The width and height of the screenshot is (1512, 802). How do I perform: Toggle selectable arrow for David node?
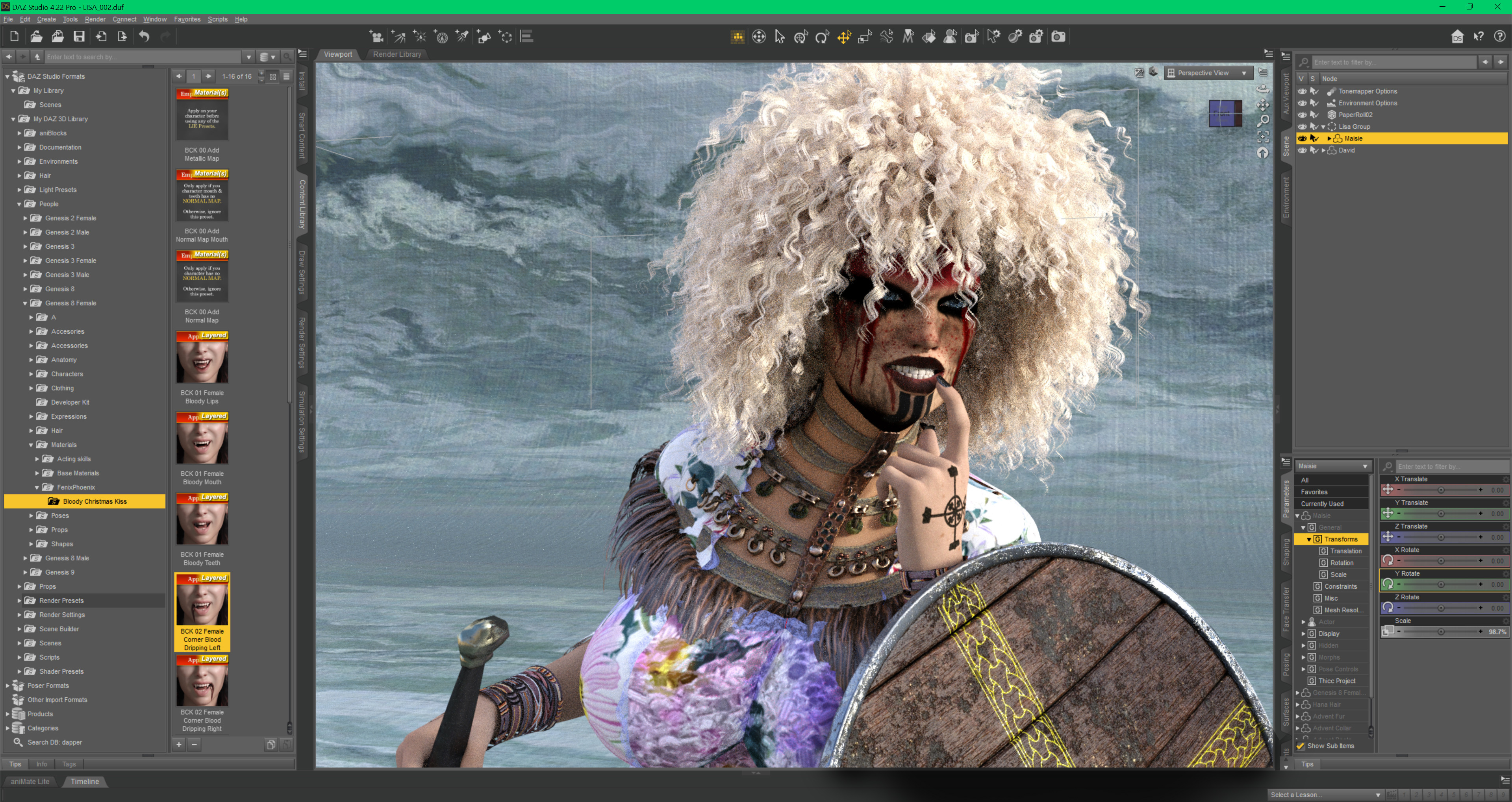point(1314,150)
